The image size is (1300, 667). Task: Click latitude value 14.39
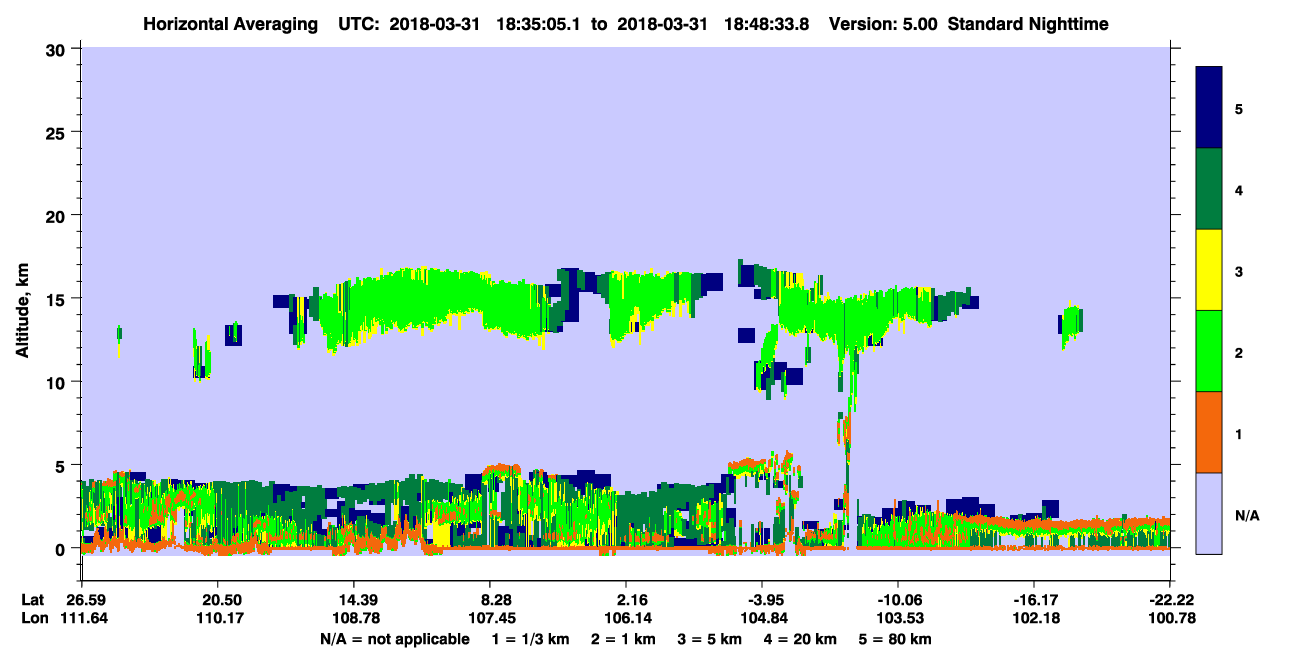click(354, 599)
